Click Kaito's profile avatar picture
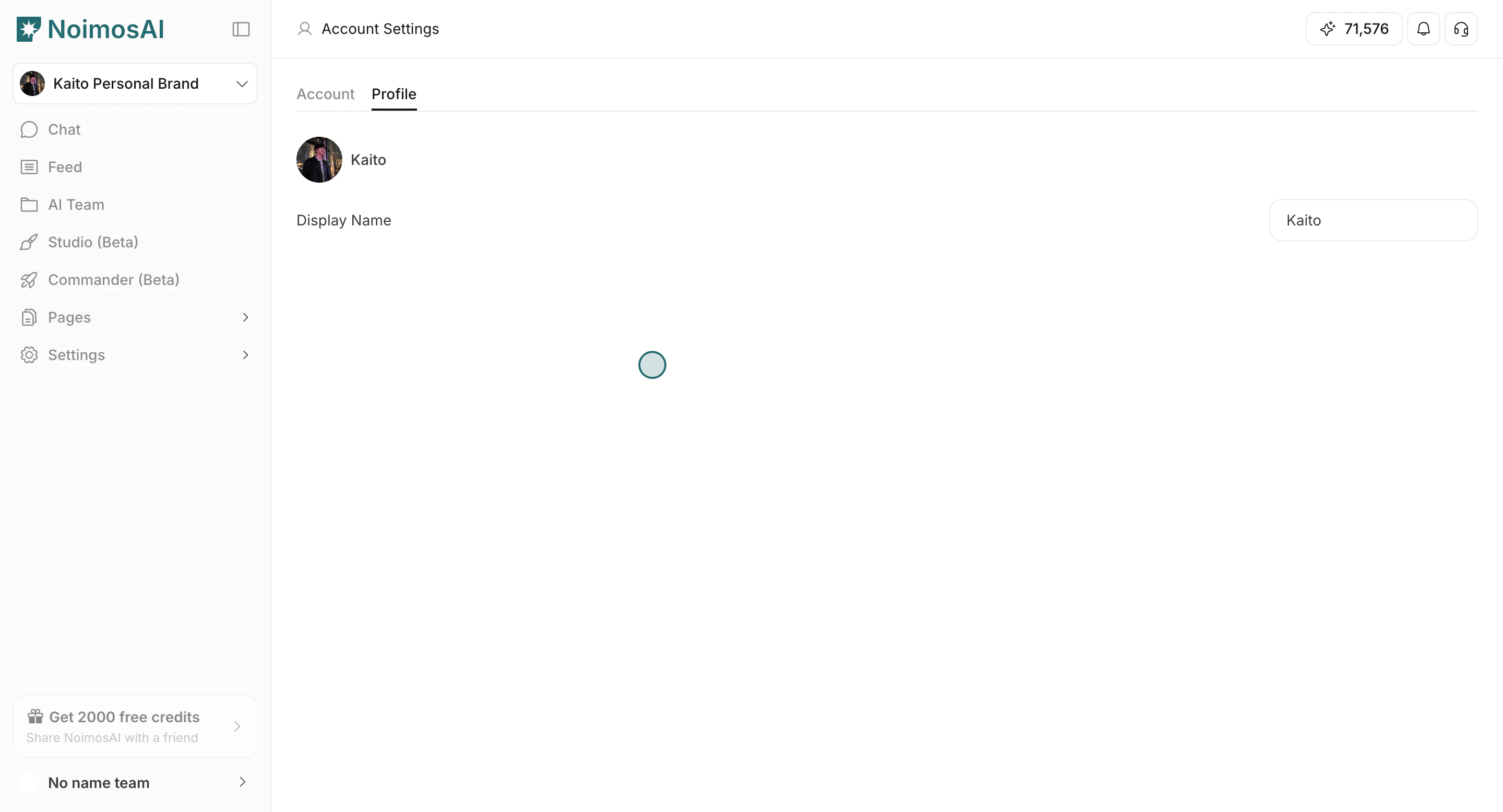 tap(319, 160)
